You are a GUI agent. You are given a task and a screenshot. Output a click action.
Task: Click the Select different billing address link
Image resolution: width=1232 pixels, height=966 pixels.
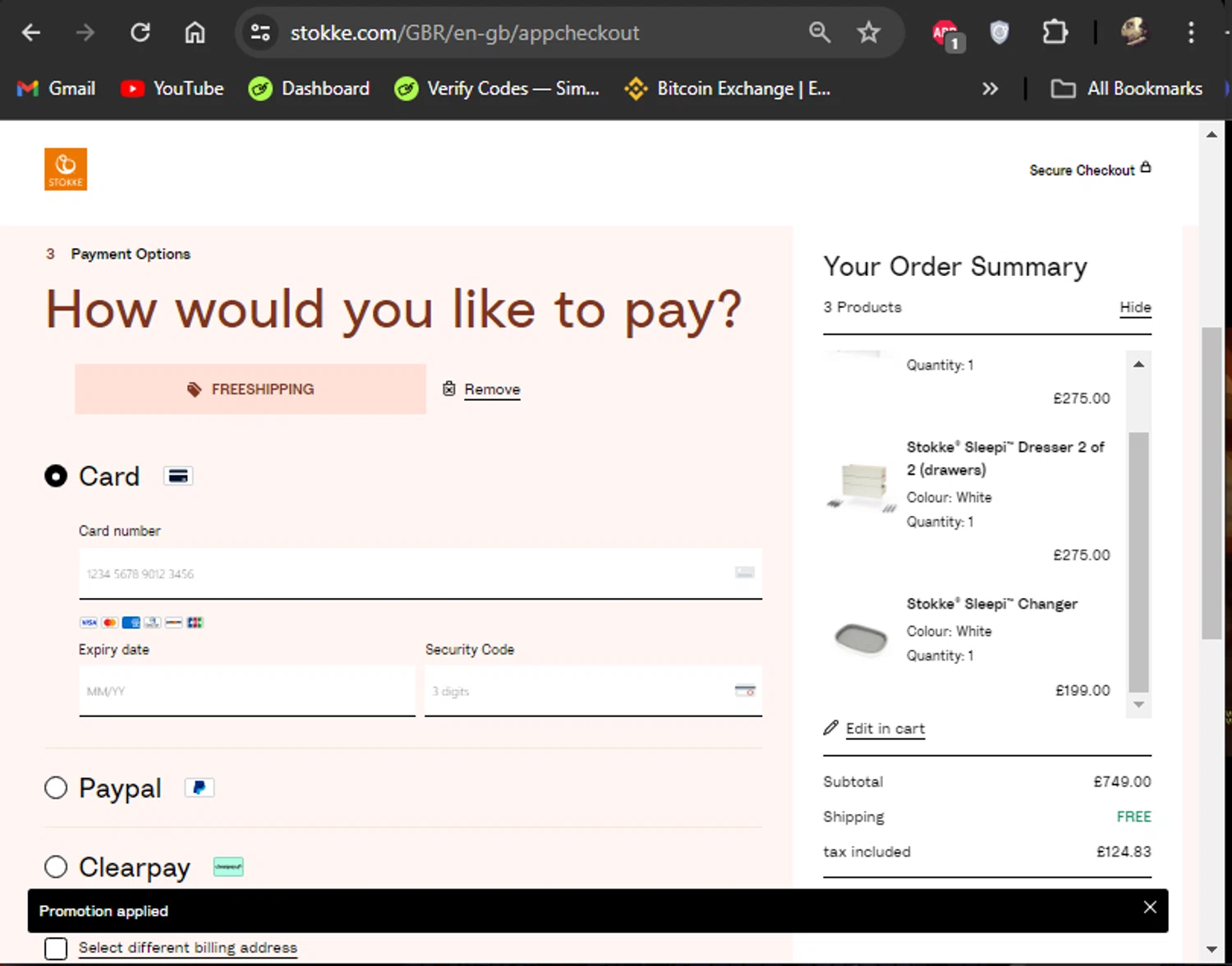188,948
